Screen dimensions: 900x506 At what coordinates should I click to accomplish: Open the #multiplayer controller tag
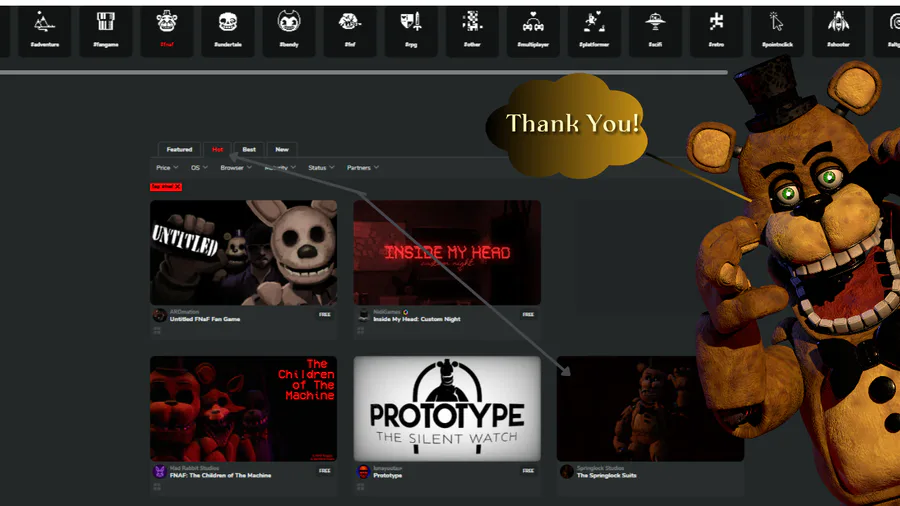coord(533,31)
